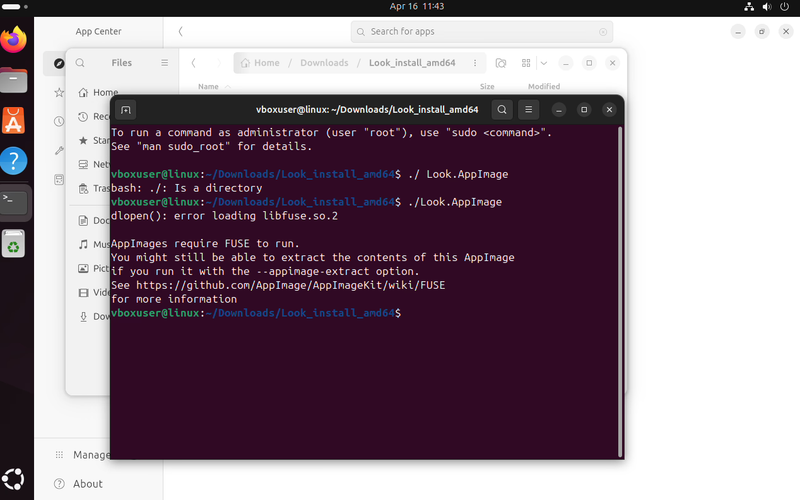Click the Videos icon in Files sidebar
Screen dimensions: 800x500
coord(83,292)
